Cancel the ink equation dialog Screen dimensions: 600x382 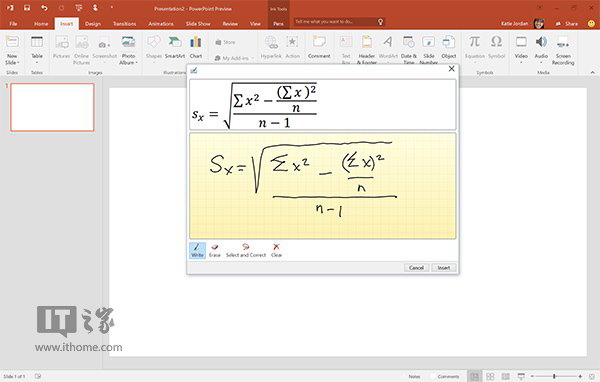coord(416,268)
